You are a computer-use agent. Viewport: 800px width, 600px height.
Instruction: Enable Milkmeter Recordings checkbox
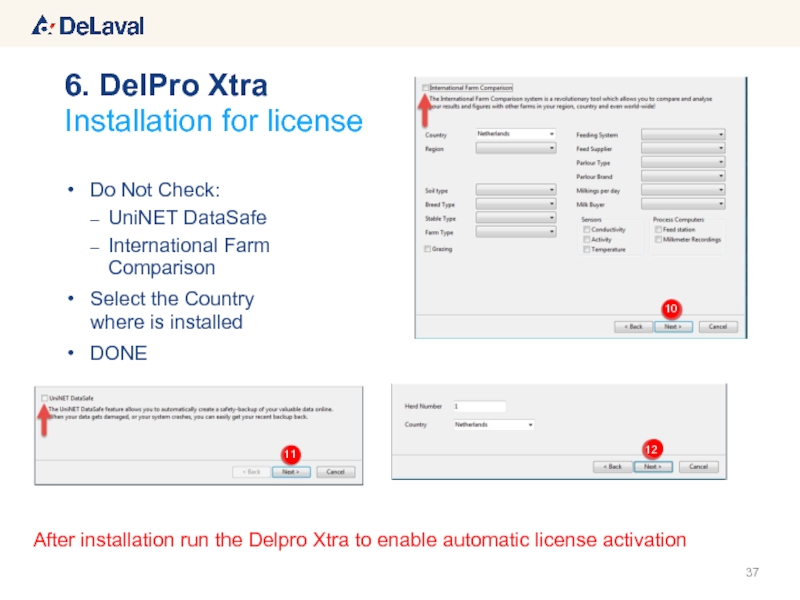[x=659, y=239]
